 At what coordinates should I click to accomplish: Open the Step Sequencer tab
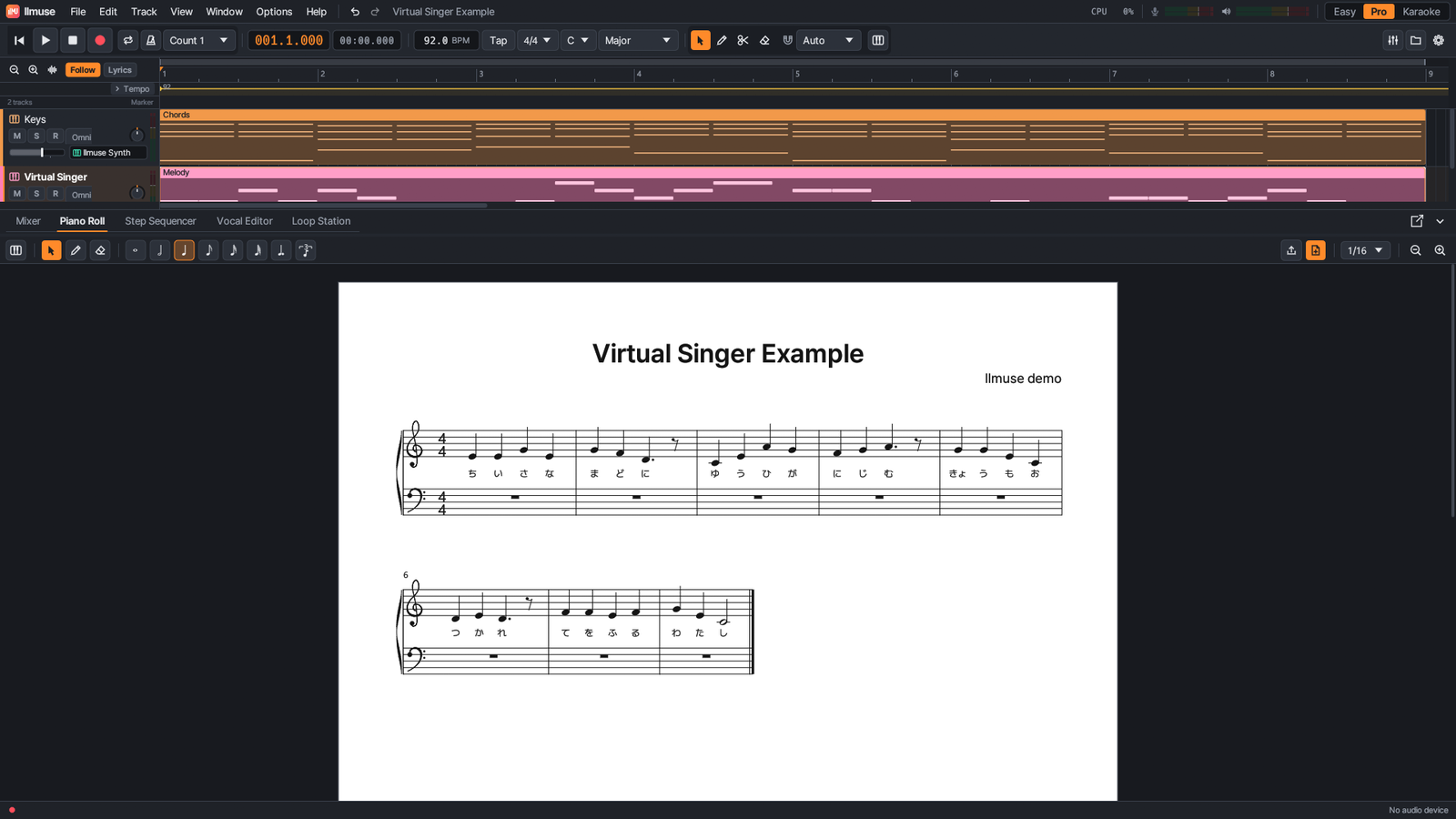pos(160,221)
